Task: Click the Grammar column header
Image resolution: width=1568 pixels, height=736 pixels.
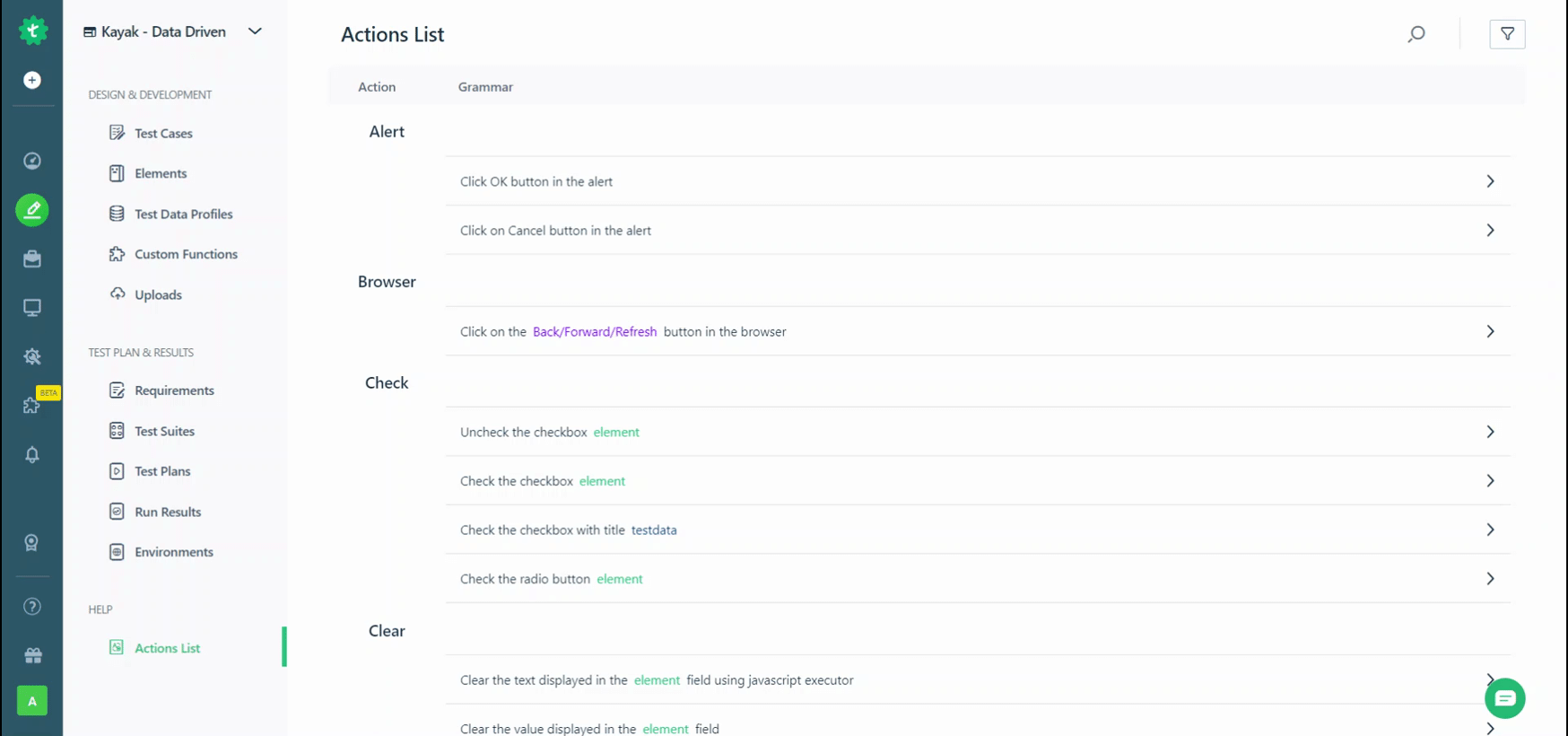Action: (x=485, y=87)
